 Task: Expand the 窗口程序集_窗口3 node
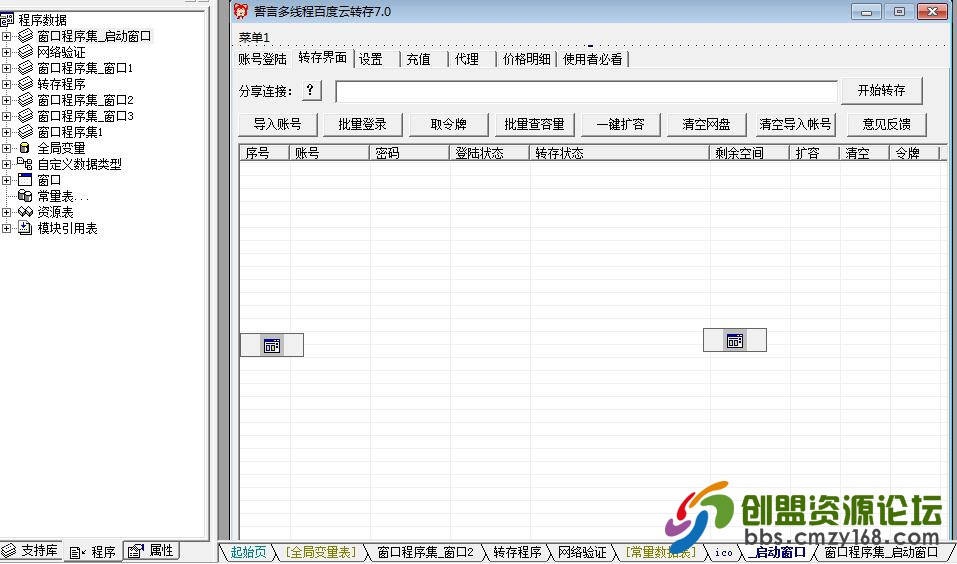(x=6, y=116)
